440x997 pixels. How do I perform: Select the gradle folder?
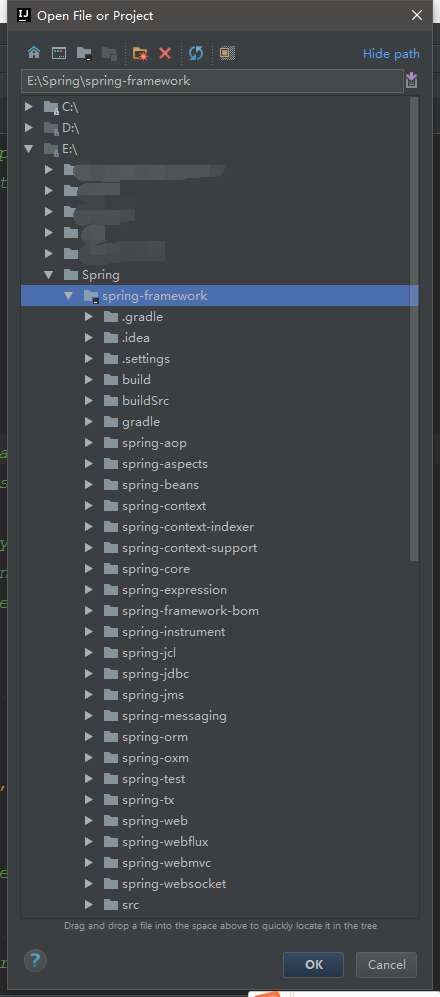coord(141,422)
